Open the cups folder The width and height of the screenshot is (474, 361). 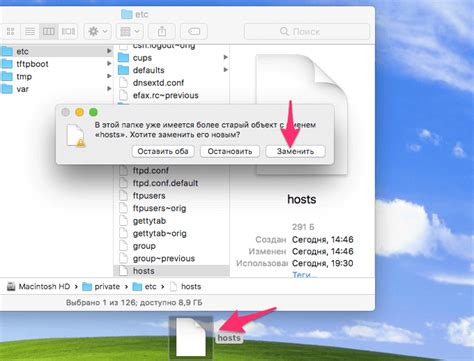[x=172, y=58]
